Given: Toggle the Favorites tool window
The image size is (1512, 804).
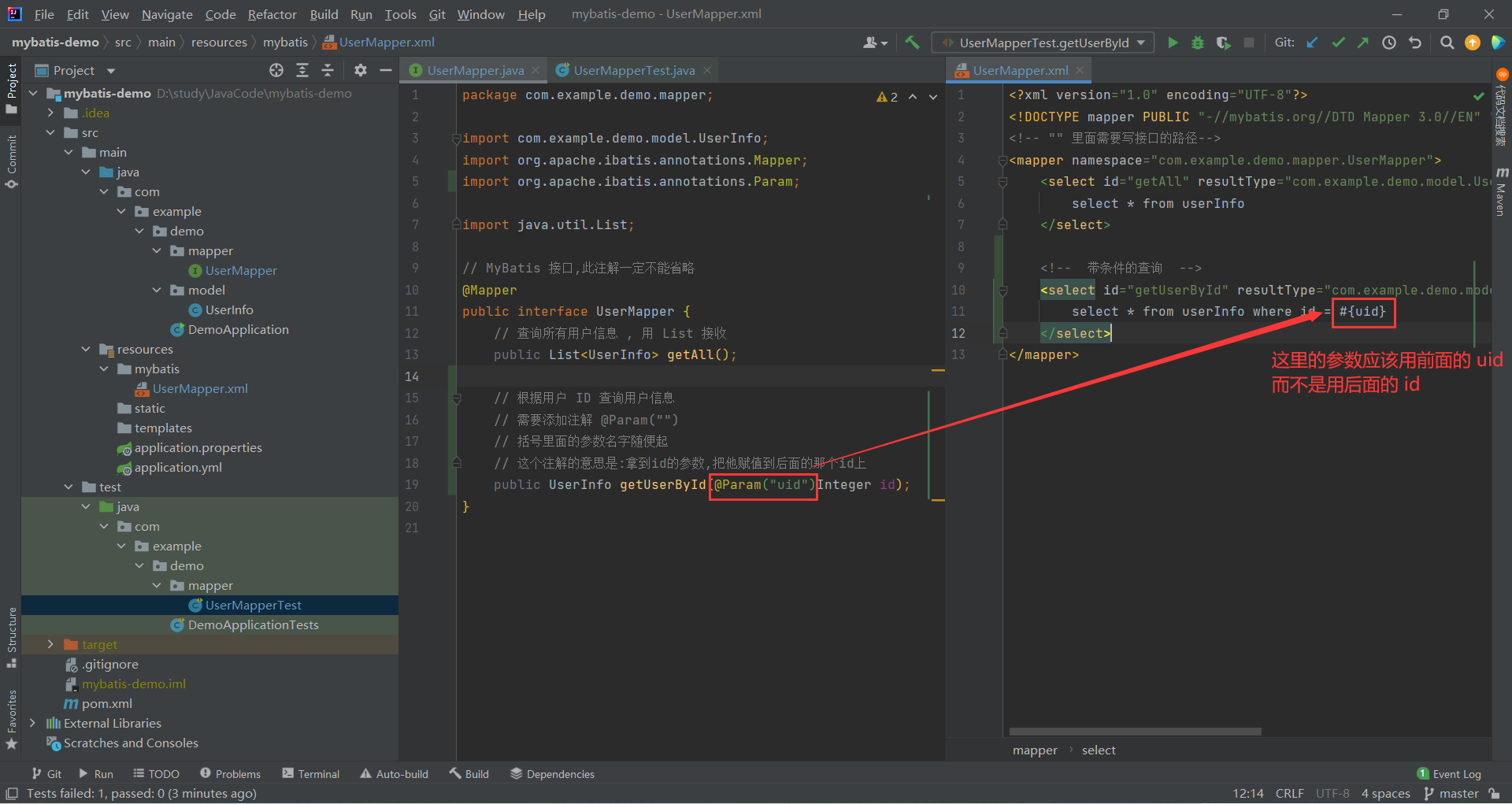Looking at the screenshot, I should click(12, 719).
